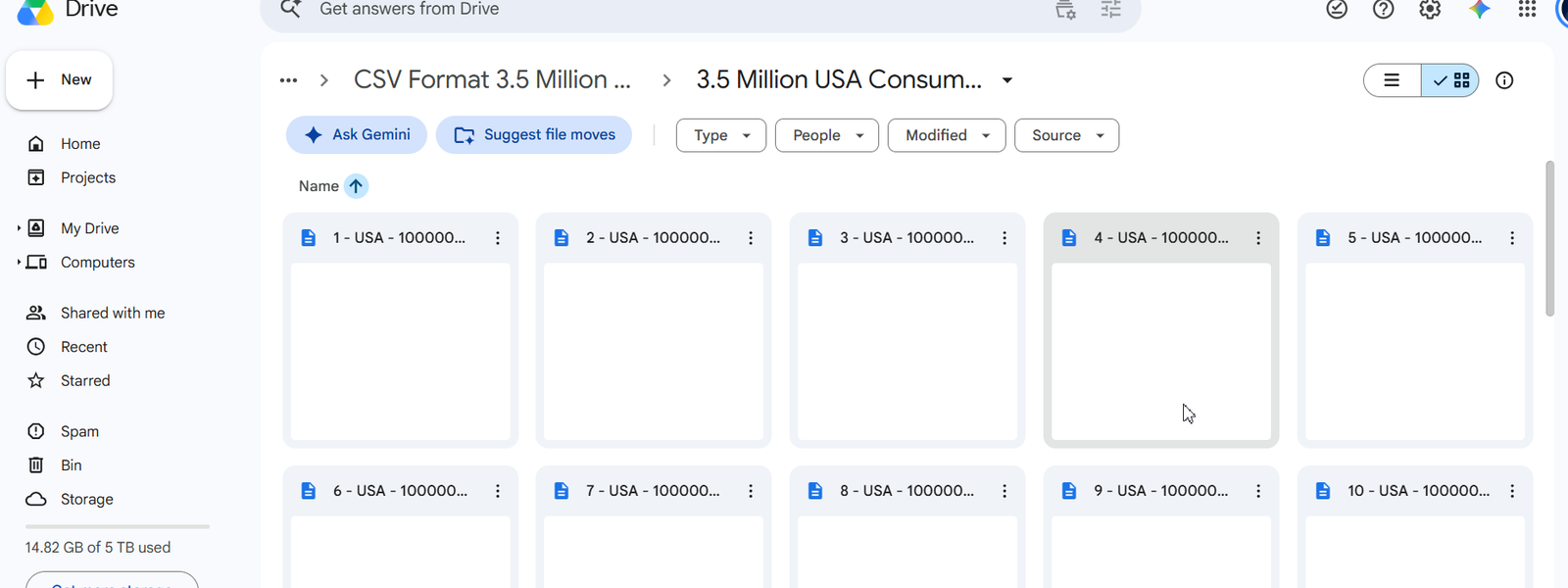The image size is (1568, 588).
Task: Open the Type filter dropdown
Action: tap(721, 135)
